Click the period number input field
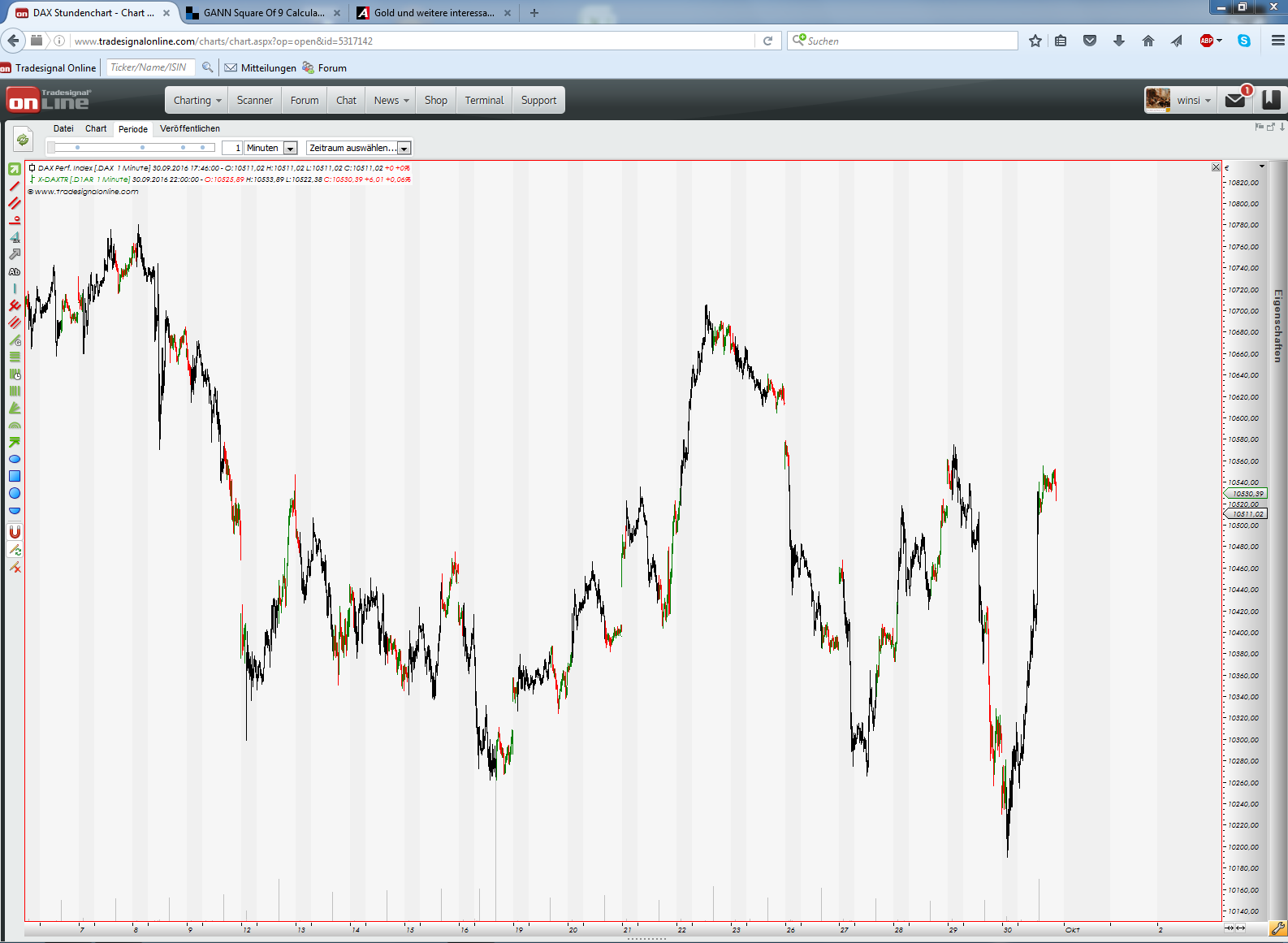1288x943 pixels. [x=232, y=148]
